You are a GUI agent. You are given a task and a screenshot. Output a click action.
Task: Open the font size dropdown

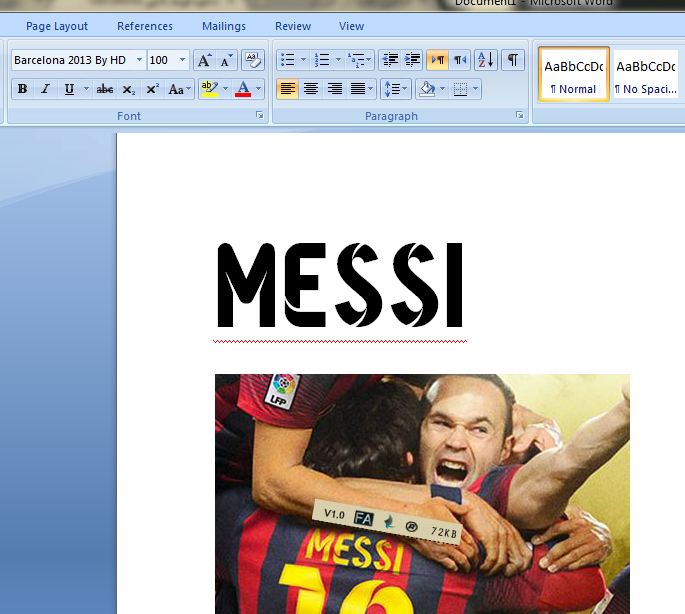[182, 60]
